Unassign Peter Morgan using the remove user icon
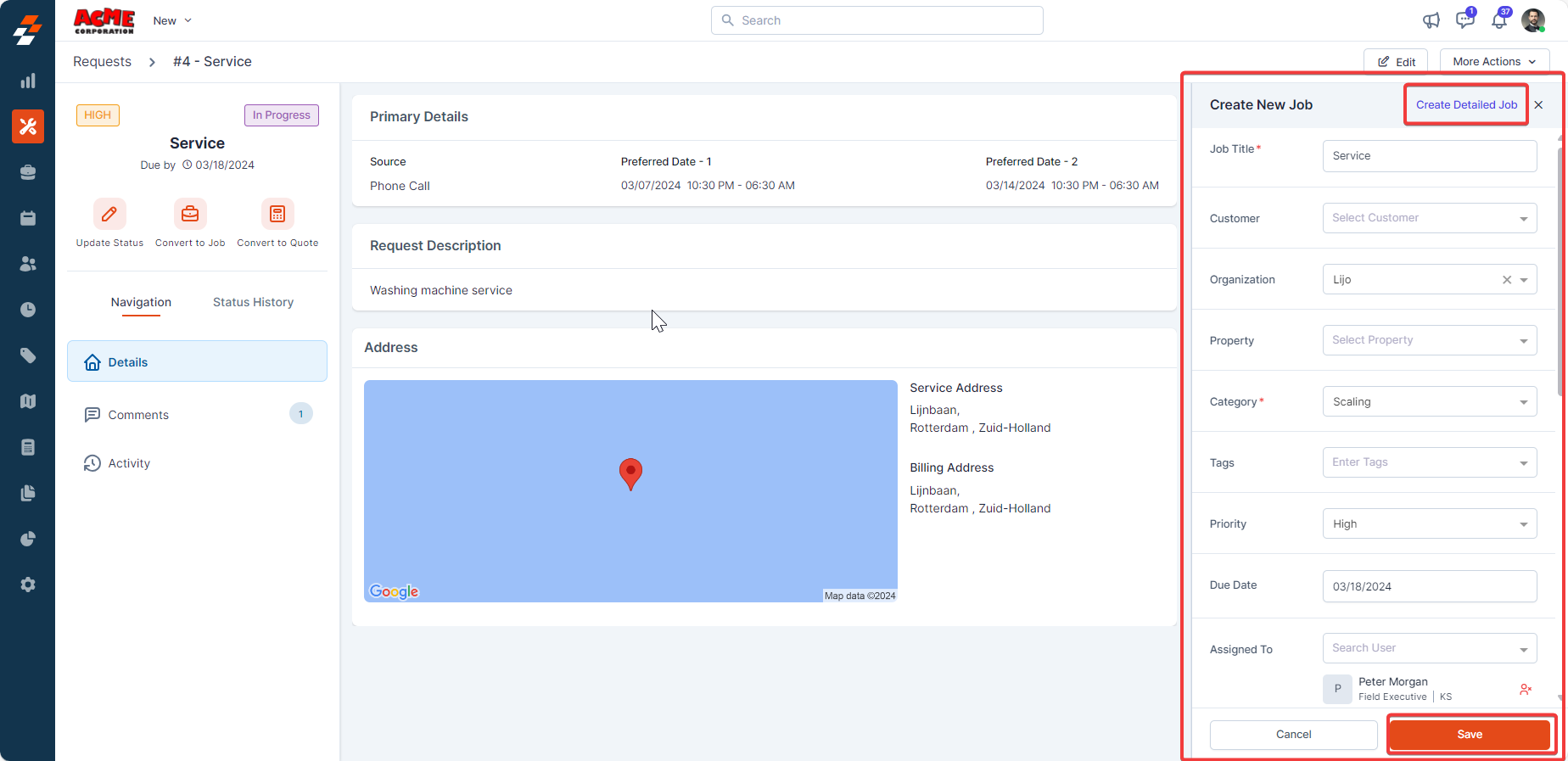 (x=1526, y=689)
